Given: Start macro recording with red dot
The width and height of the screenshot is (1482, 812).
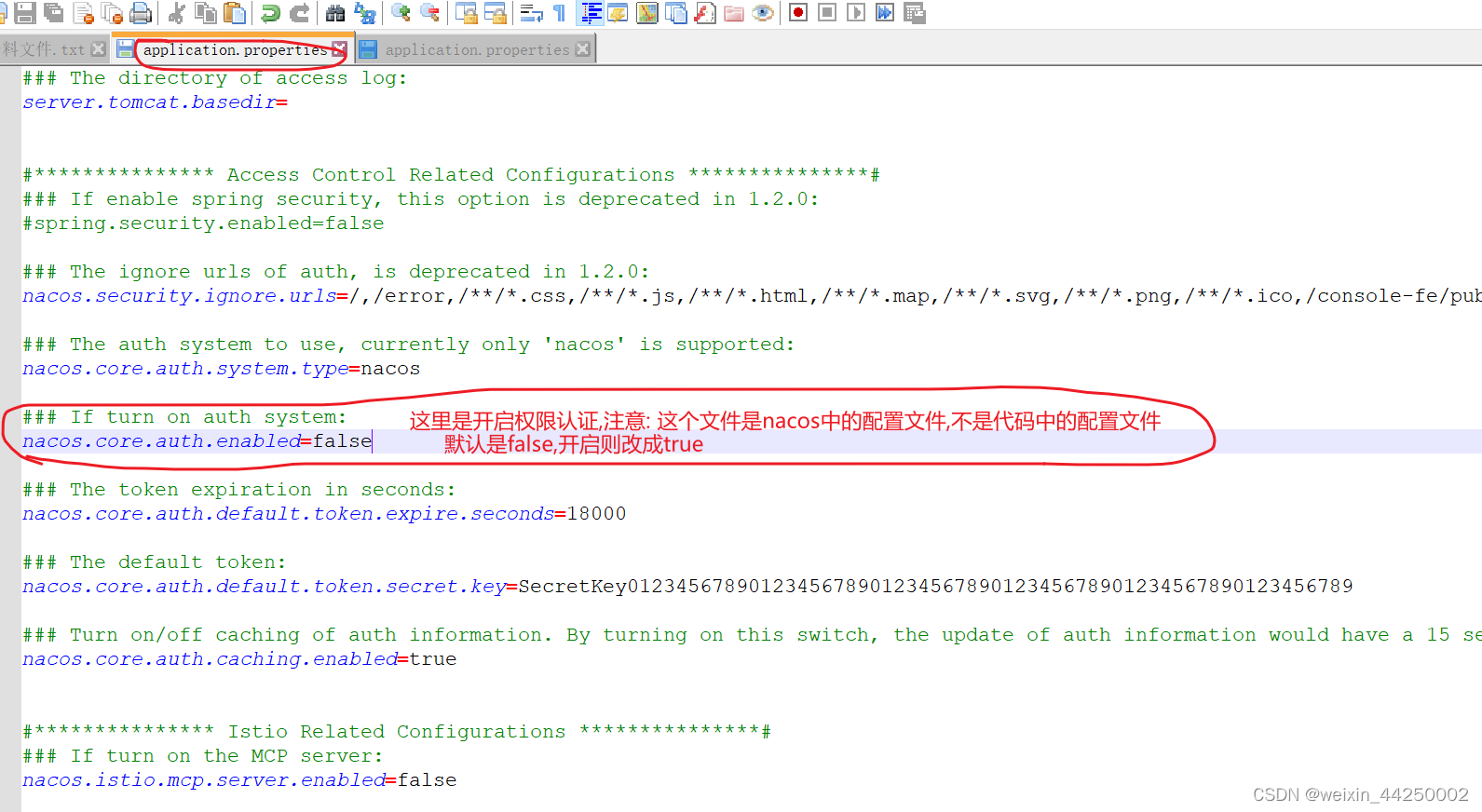Looking at the screenshot, I should tap(798, 13).
